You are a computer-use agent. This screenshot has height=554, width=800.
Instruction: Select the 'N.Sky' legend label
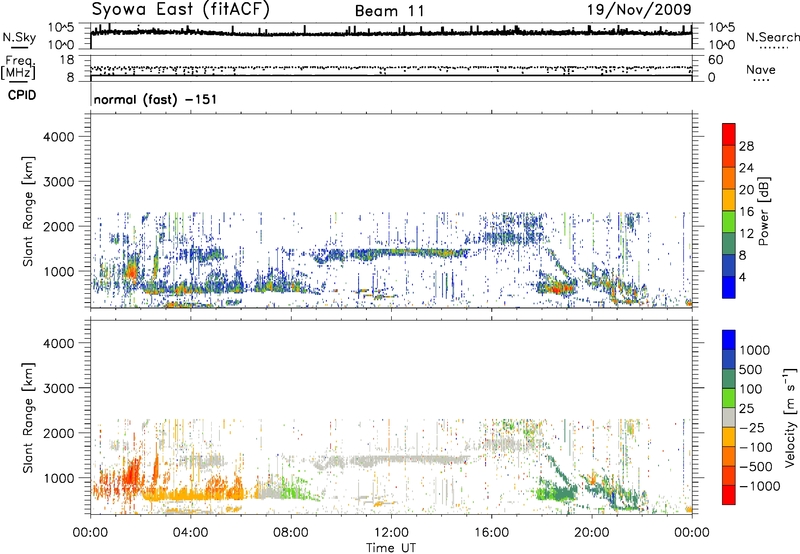[x=19, y=37]
